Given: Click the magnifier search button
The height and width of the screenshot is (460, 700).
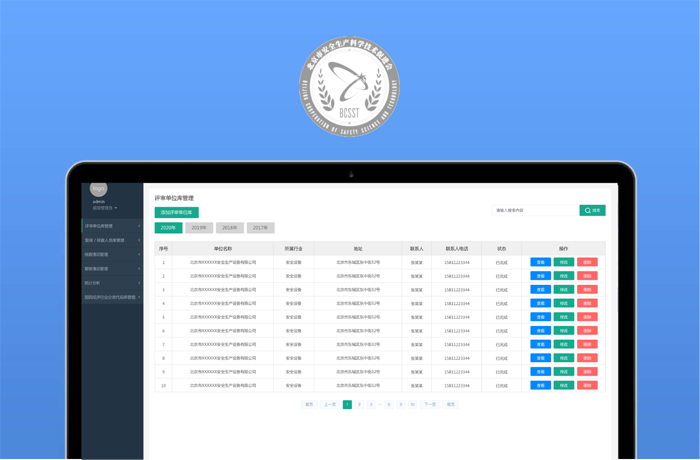Looking at the screenshot, I should pyautogui.click(x=592, y=210).
